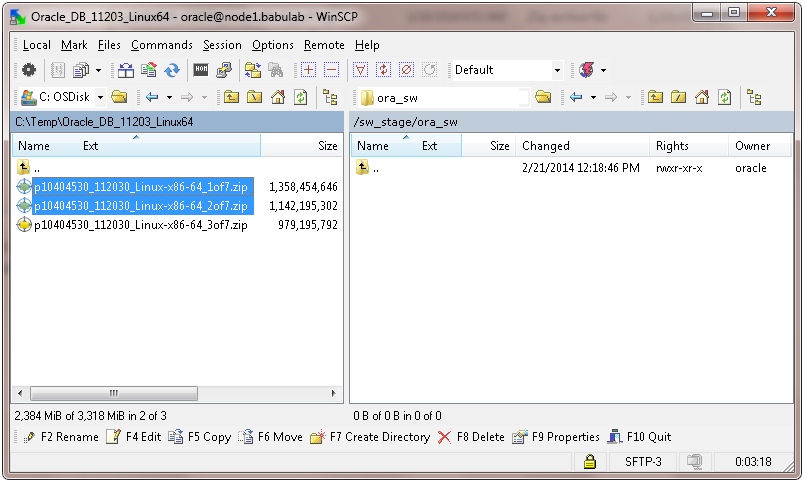The image size is (804, 482).
Task: Select file p10404530_112030_Linux-x86-64_3of7.zip
Action: [140, 225]
